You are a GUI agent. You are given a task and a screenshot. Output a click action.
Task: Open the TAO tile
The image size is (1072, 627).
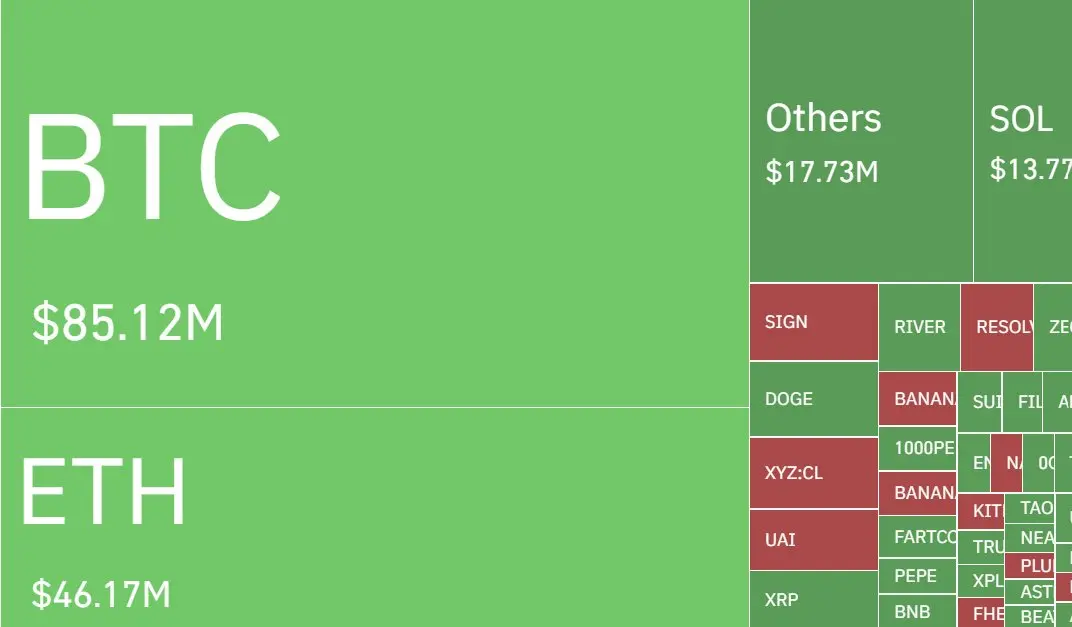pos(1030,508)
